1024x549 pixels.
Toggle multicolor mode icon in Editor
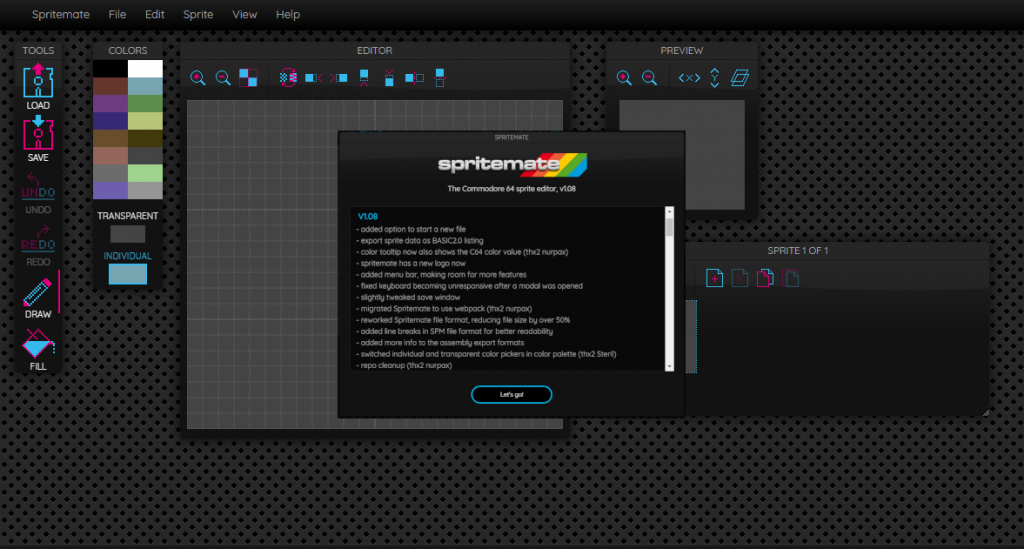288,78
